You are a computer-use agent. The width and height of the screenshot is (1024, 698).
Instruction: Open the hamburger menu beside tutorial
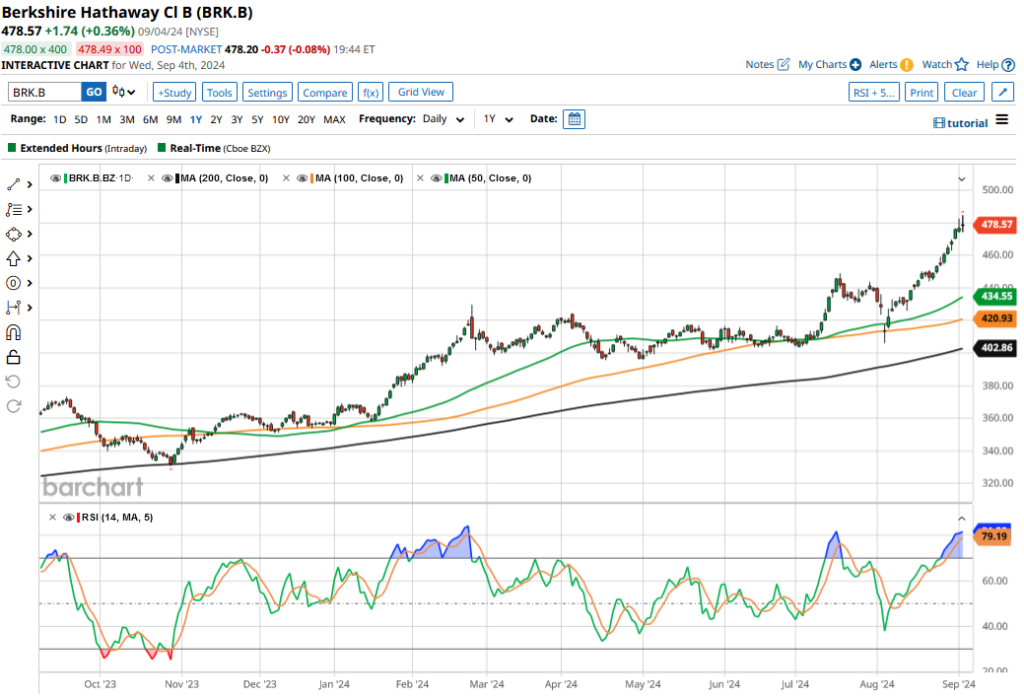click(x=1002, y=121)
